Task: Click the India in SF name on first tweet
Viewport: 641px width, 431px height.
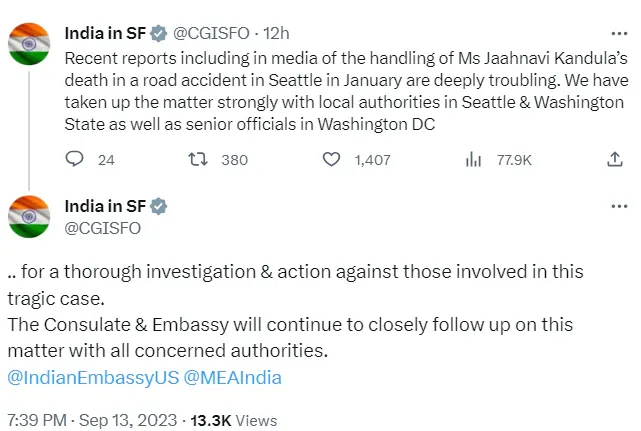Action: 105,34
